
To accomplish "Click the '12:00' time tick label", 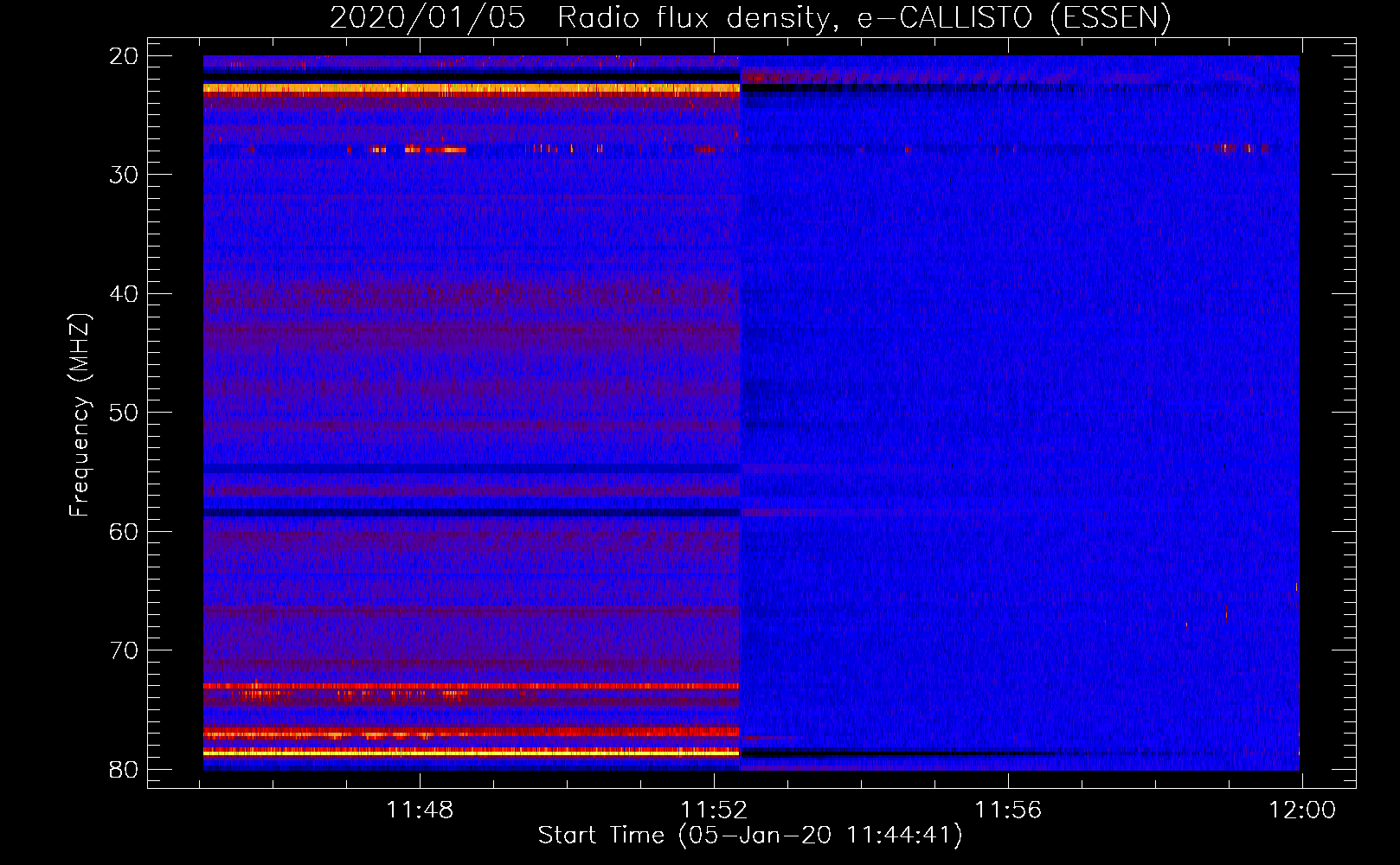I will pos(1302,811).
